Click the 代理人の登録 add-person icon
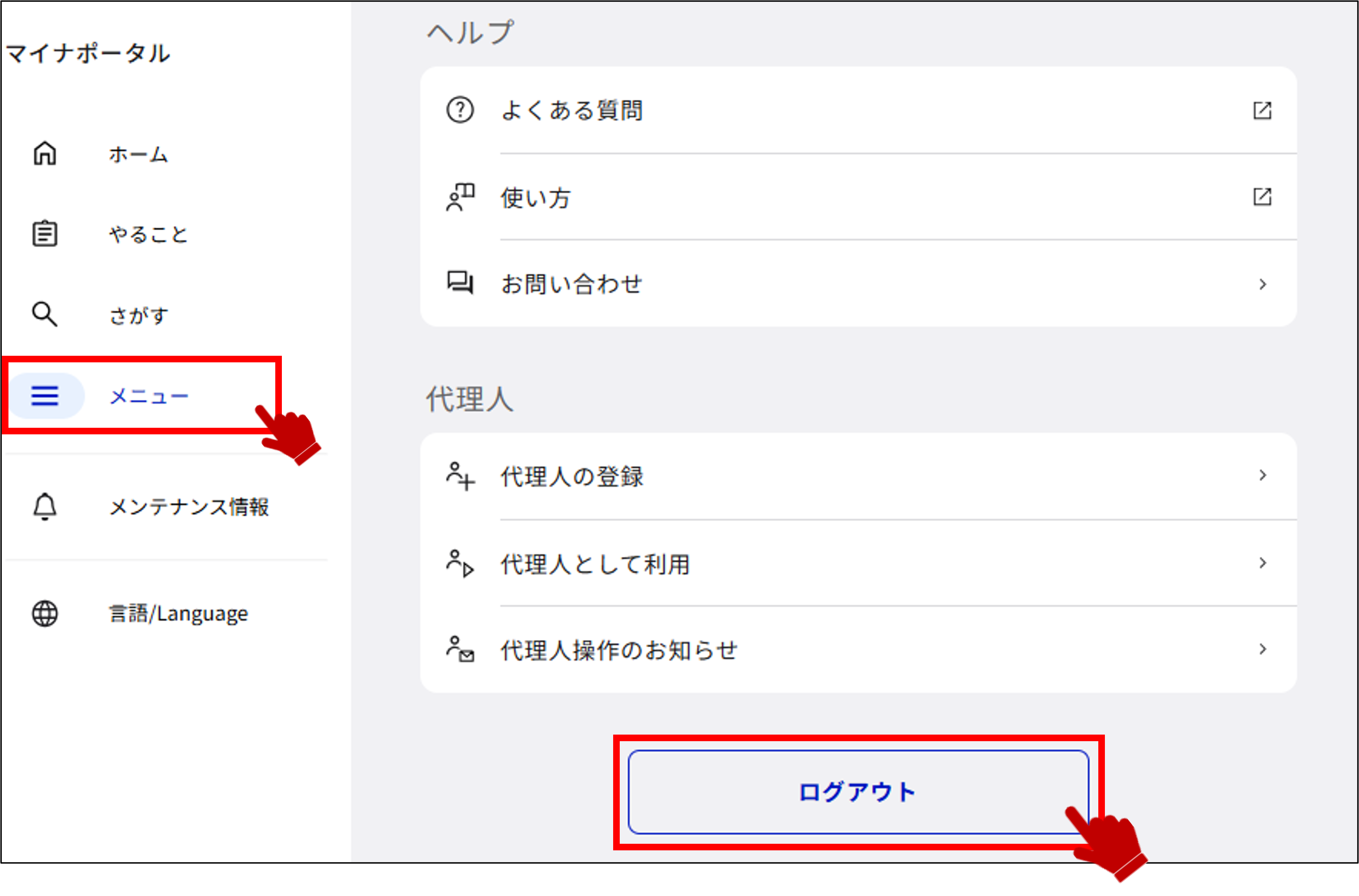Screen dimensions: 1359x896 pos(460,477)
